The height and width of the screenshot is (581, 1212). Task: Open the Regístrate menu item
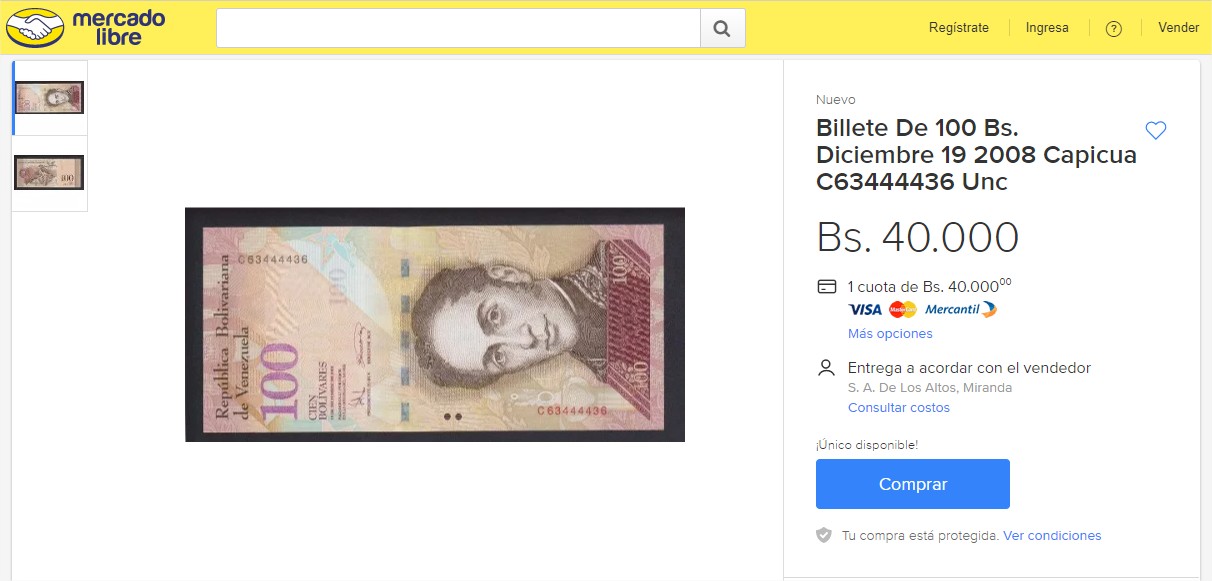click(x=958, y=28)
